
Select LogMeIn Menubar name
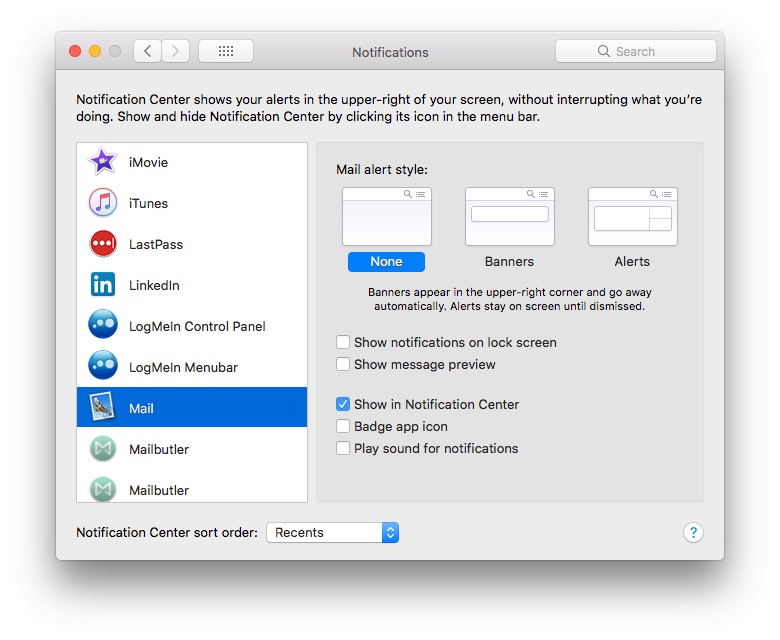coord(183,367)
